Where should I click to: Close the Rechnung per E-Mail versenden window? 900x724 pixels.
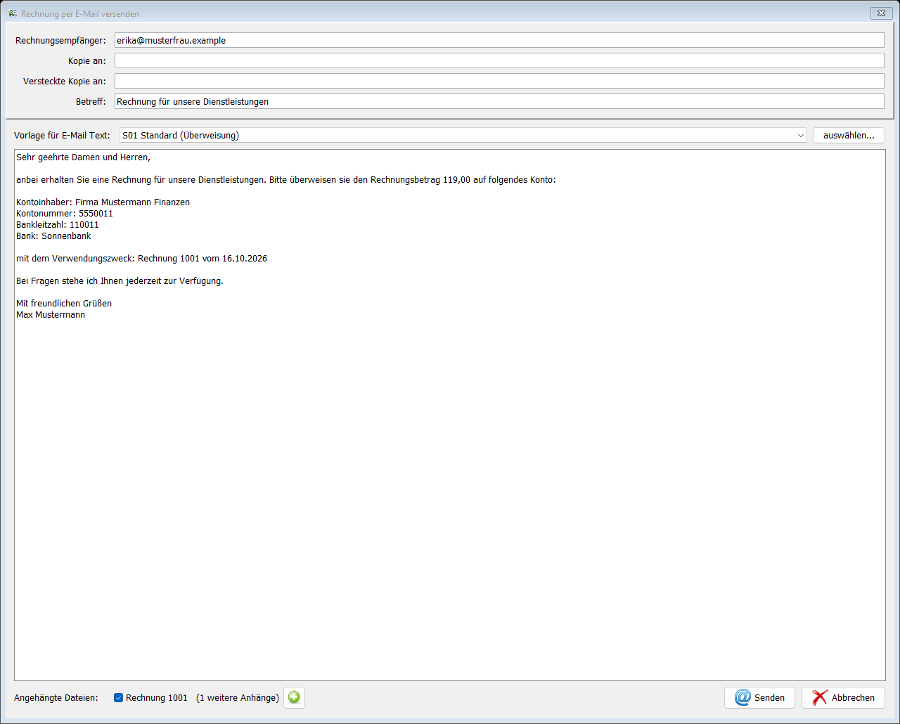[880, 13]
